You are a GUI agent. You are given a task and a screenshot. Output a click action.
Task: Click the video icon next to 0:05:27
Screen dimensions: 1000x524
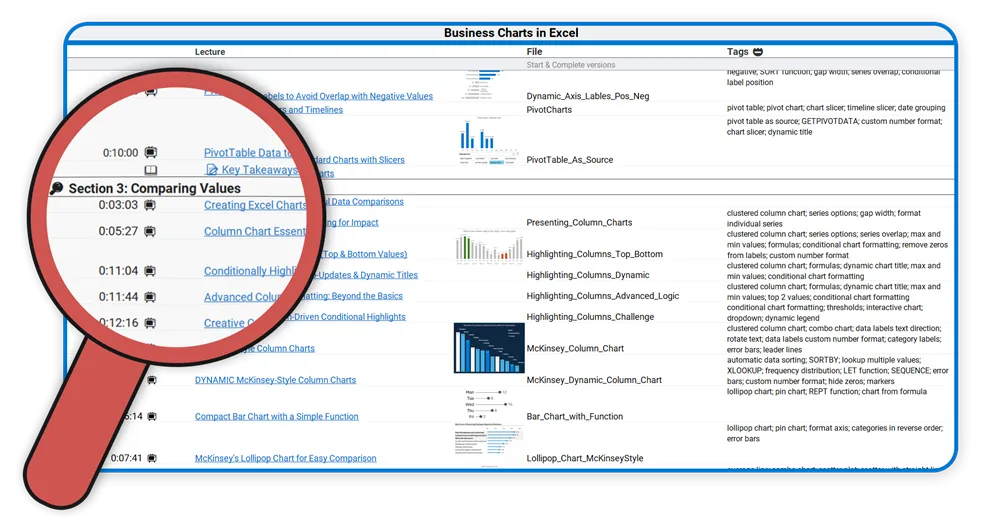150,232
